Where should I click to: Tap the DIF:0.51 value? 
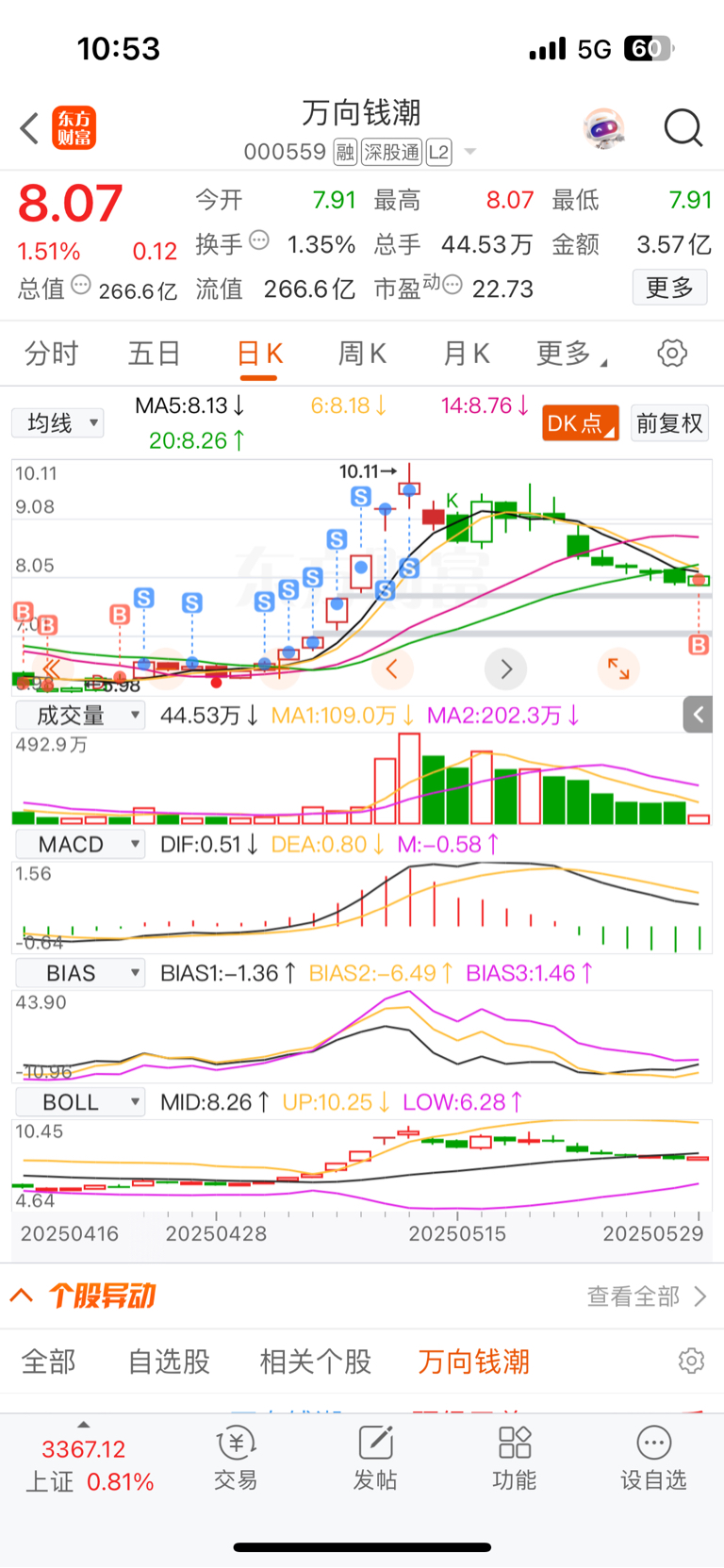209,844
